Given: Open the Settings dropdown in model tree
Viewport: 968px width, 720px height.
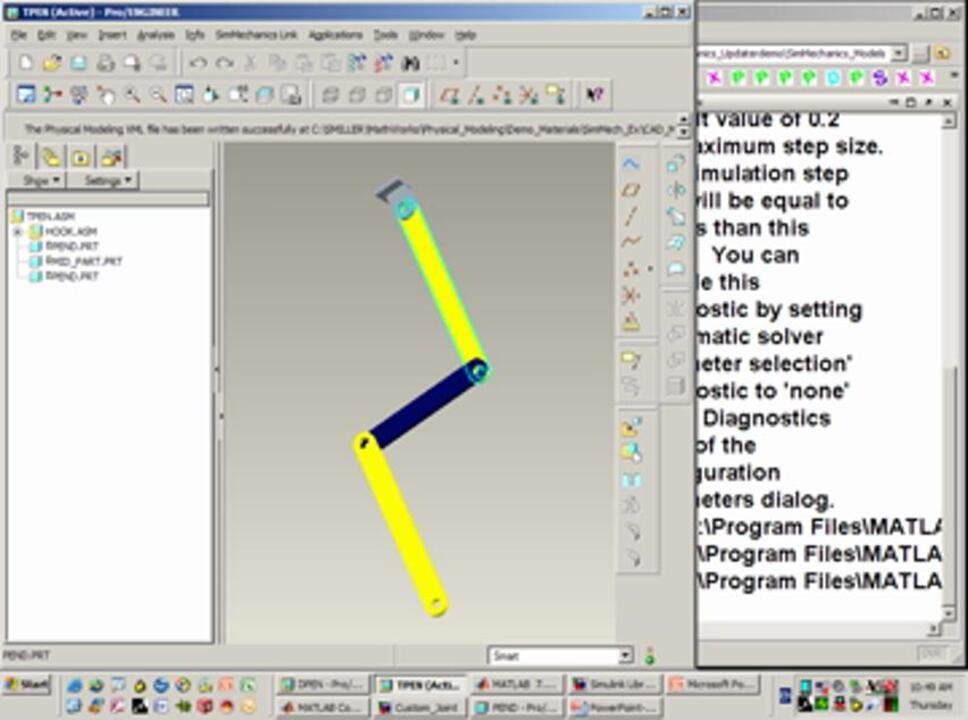Looking at the screenshot, I should [108, 181].
